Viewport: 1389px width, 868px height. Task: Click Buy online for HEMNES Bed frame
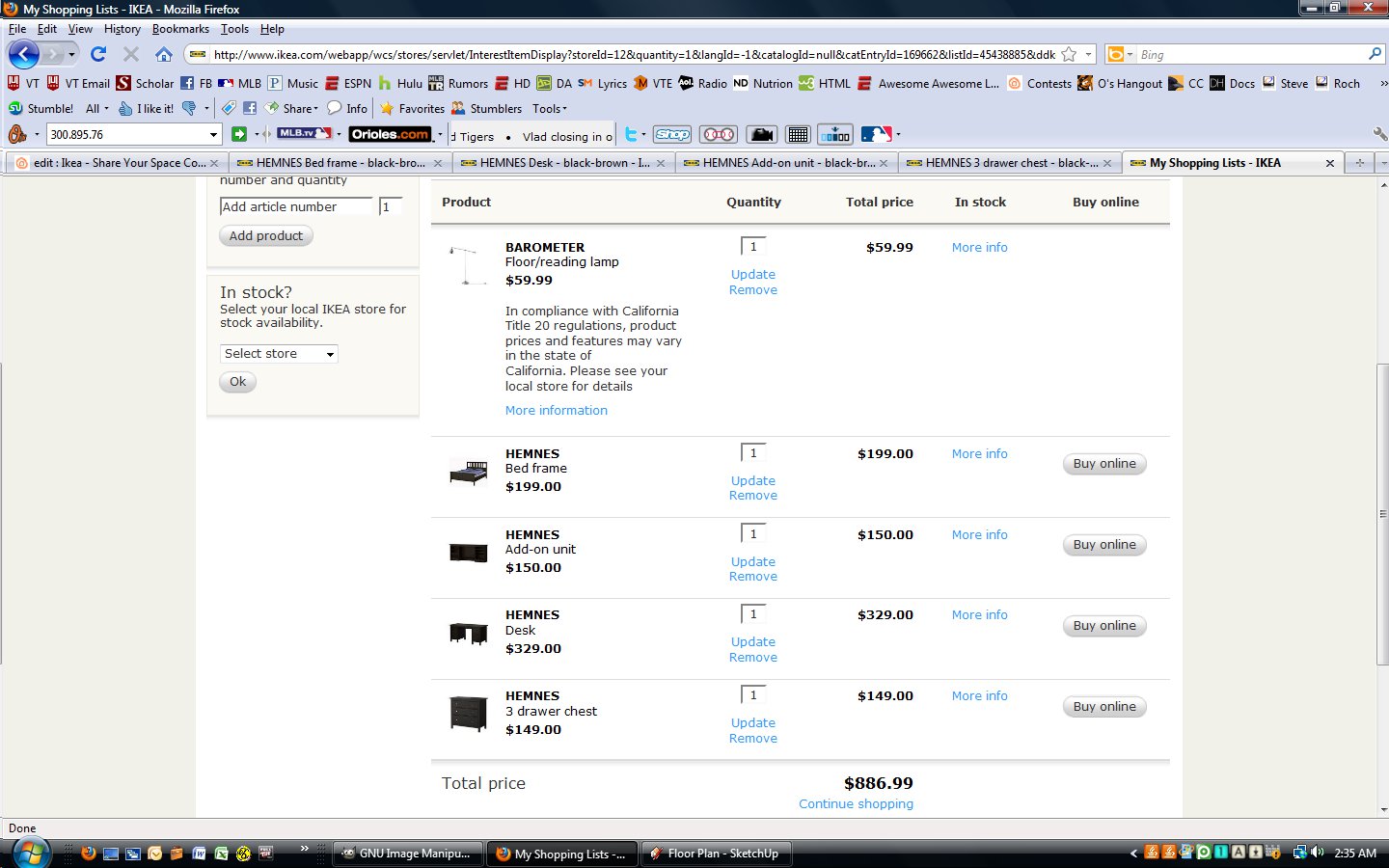point(1104,464)
